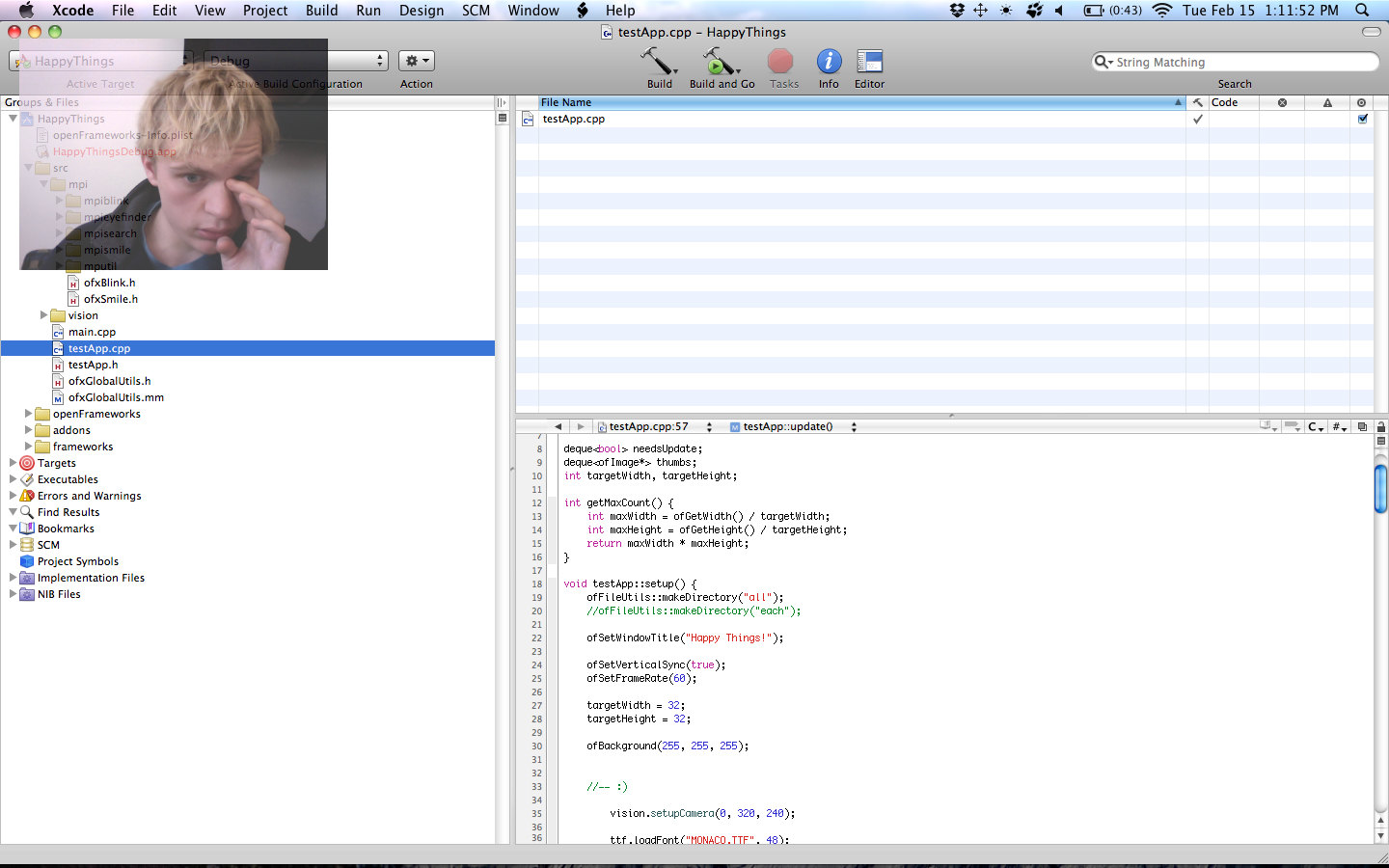
Task: Click the Build and Go icon
Action: click(x=719, y=63)
